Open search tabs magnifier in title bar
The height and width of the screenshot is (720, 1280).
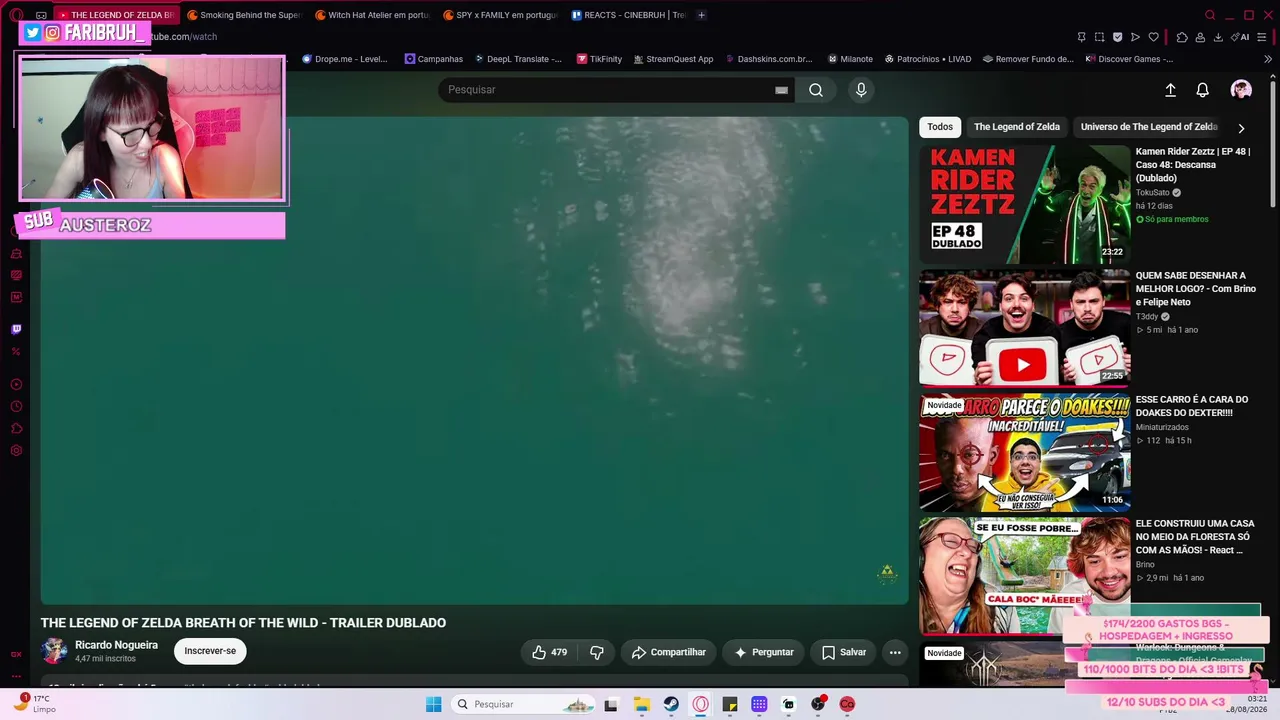coord(1210,15)
